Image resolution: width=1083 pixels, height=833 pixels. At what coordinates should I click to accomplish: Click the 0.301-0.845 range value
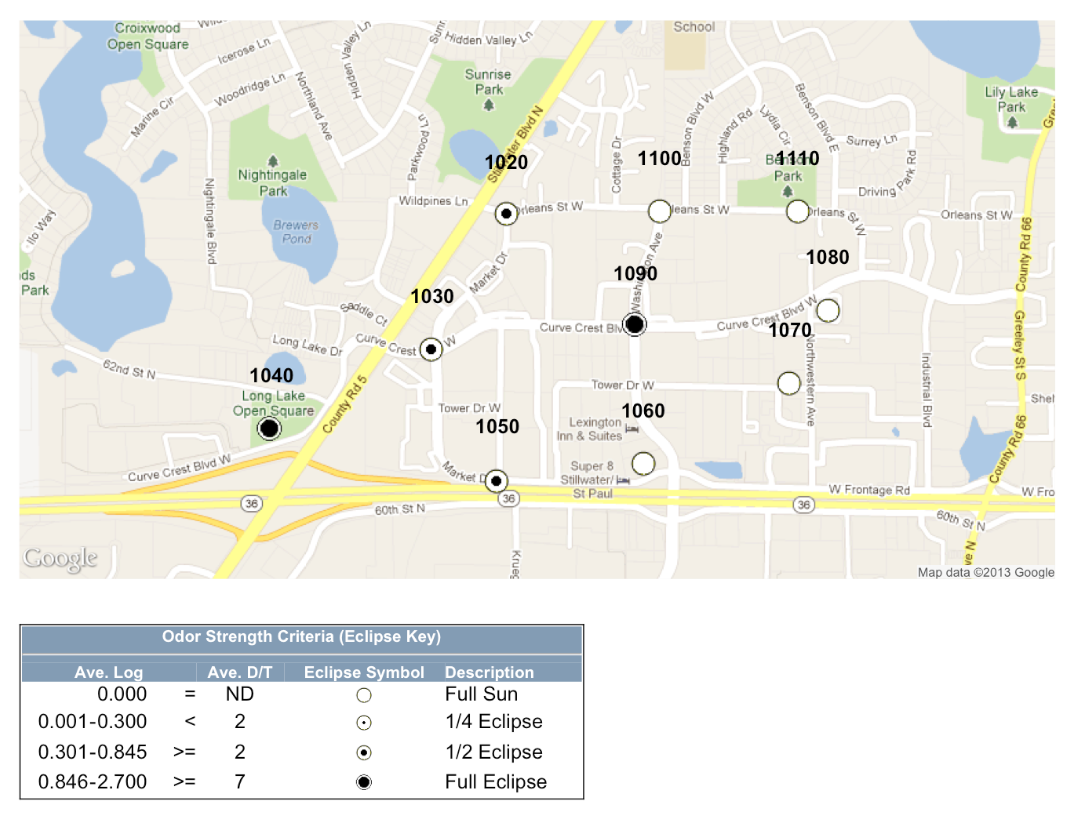(x=93, y=752)
